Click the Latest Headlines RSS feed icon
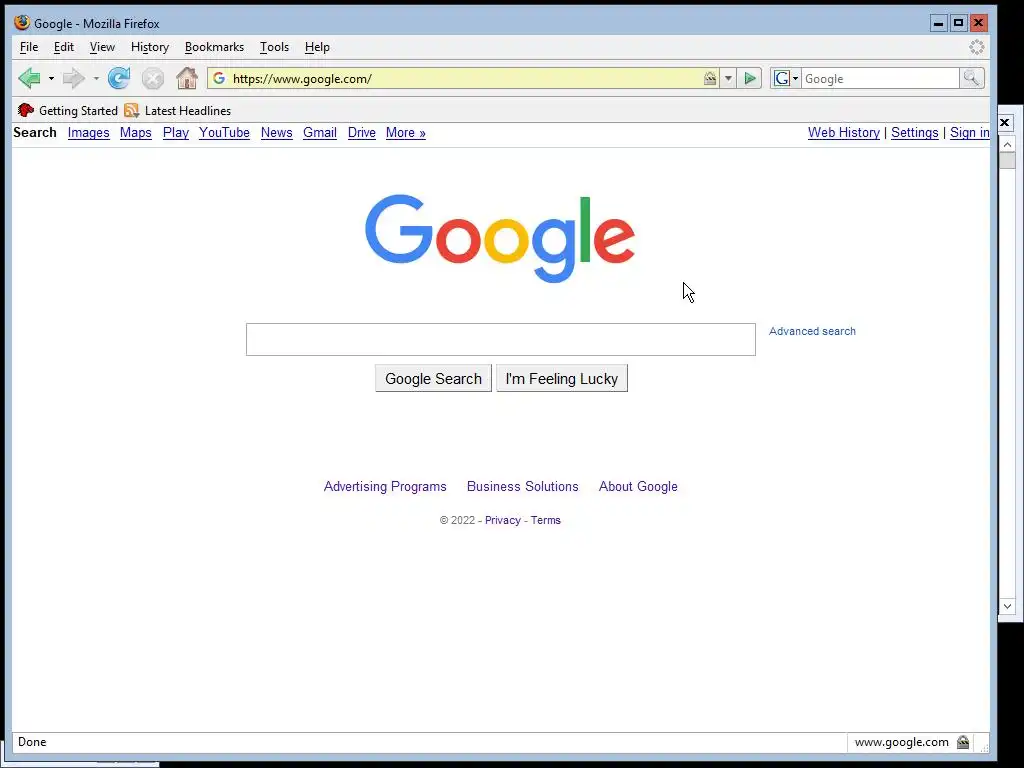 (132, 110)
